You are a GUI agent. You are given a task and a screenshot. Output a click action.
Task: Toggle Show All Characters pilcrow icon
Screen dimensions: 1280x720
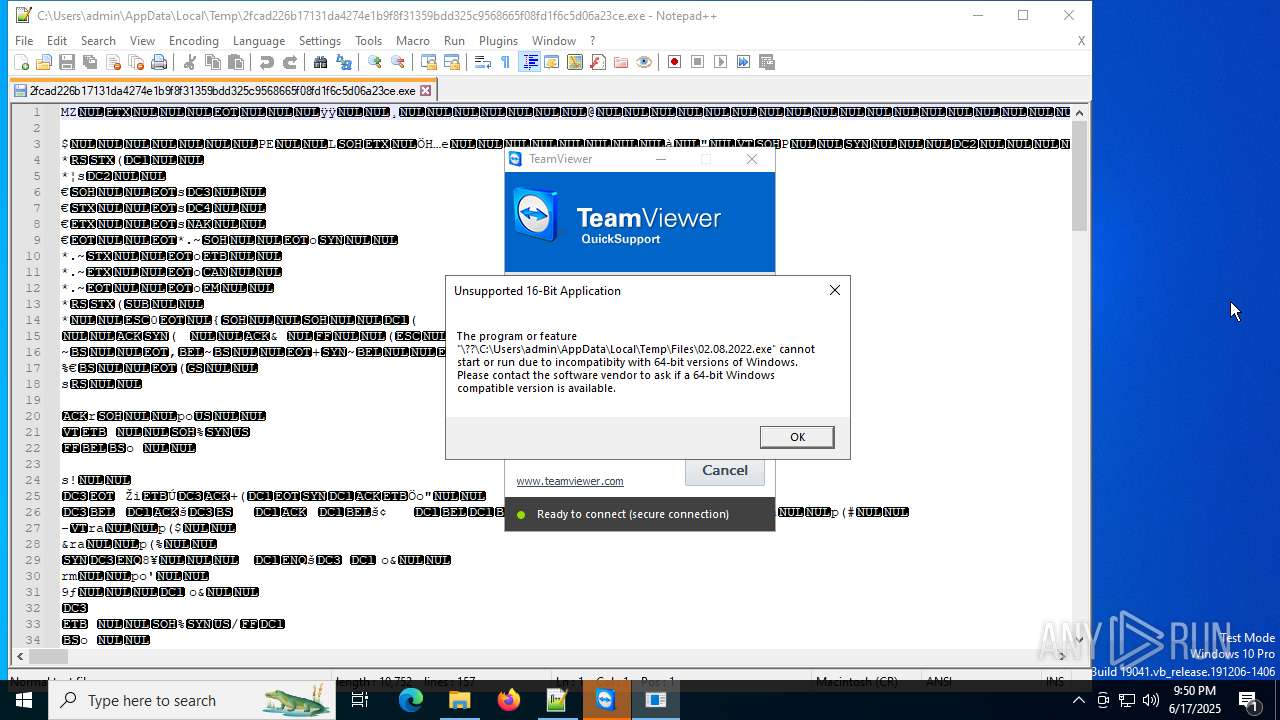(505, 62)
